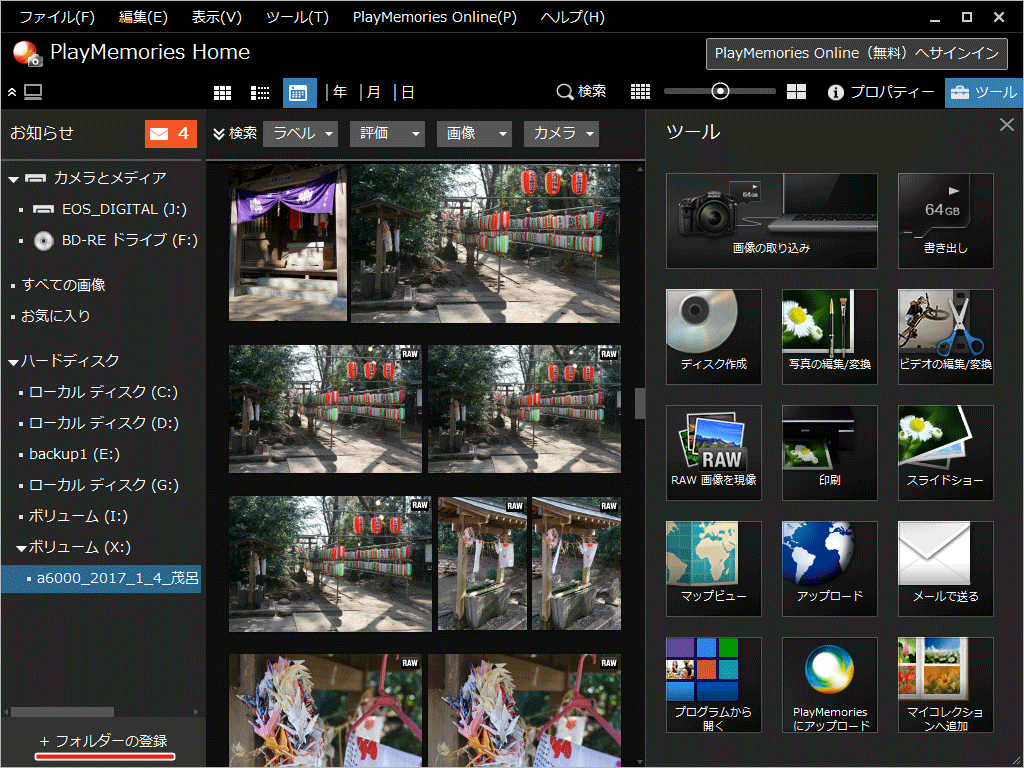Toggle the プロパティー info panel
The height and width of the screenshot is (768, 1024).
(x=881, y=92)
